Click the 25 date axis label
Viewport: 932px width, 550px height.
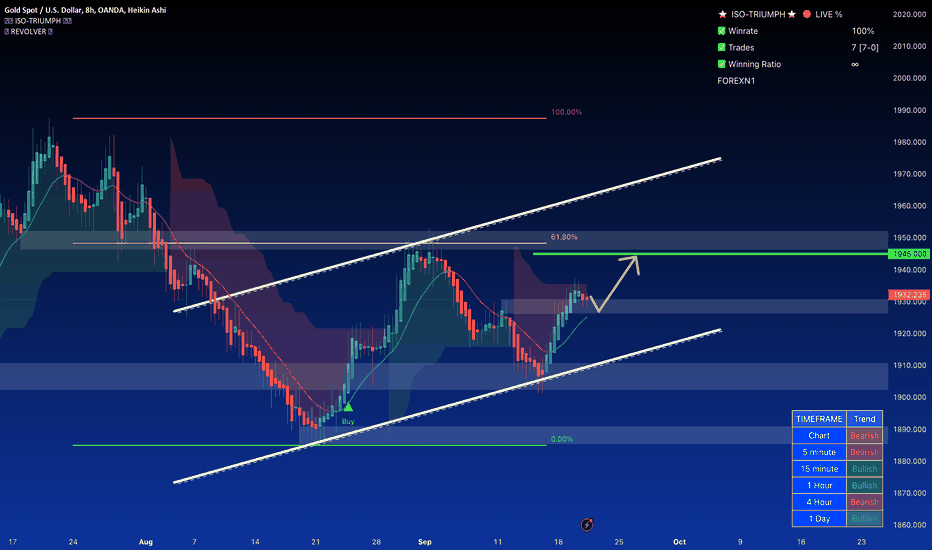[x=619, y=542]
